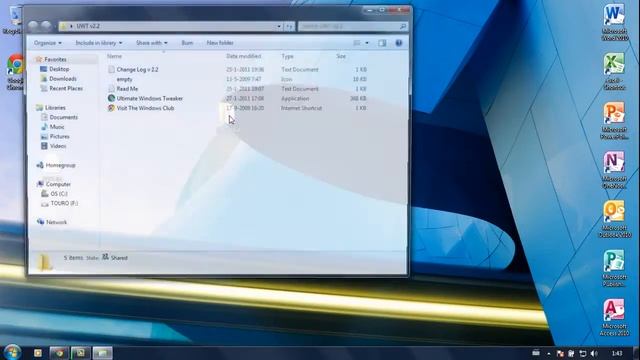The height and width of the screenshot is (360, 640).
Task: Select Libraries in the navigation pane
Action: [x=55, y=108]
